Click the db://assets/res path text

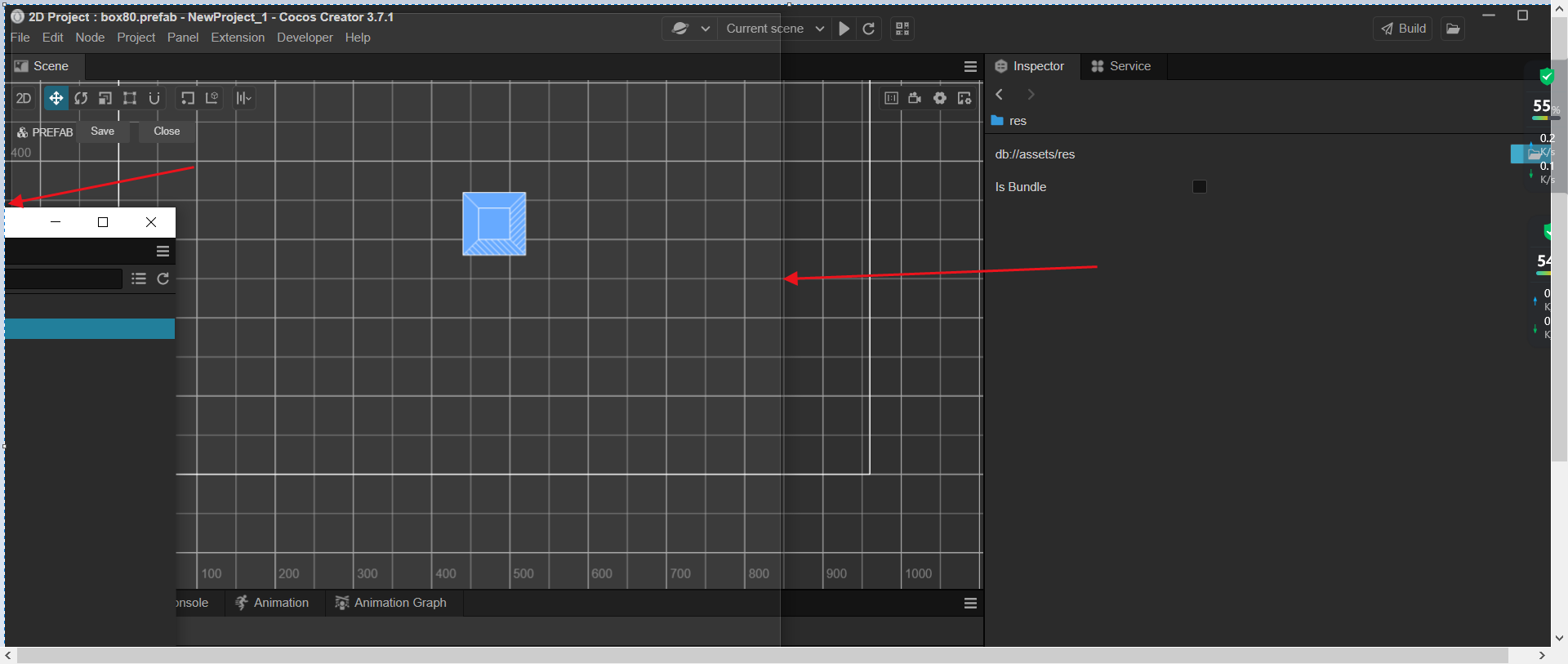pos(1035,154)
